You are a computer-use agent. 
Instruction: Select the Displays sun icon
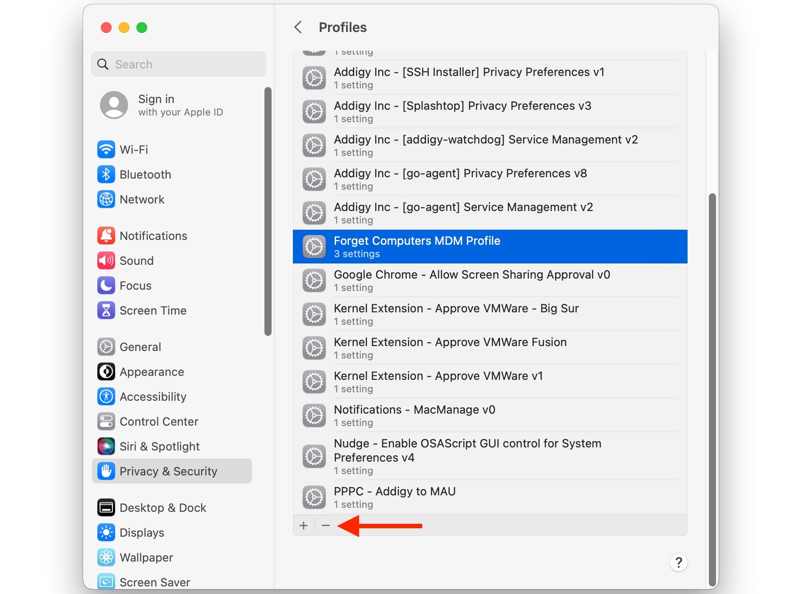pyautogui.click(x=106, y=532)
